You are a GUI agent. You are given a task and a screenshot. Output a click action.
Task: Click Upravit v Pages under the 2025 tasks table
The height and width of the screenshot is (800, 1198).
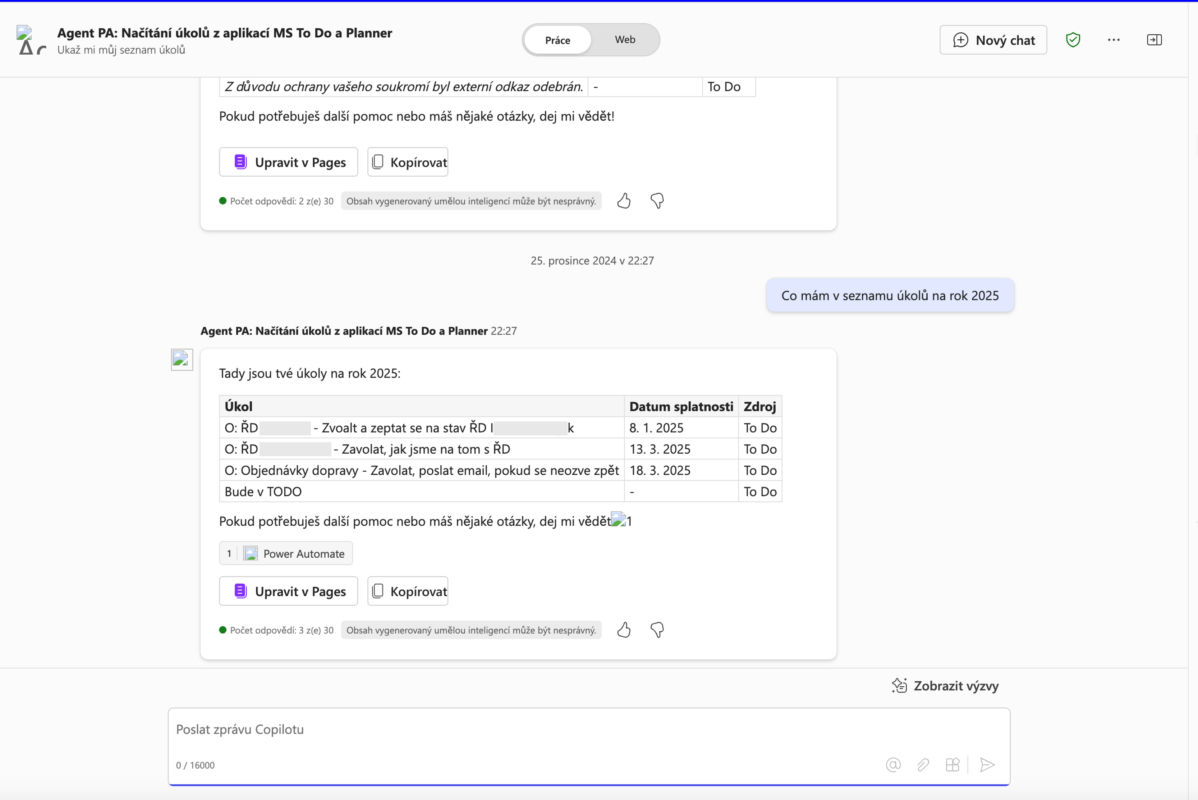pyautogui.click(x=289, y=591)
